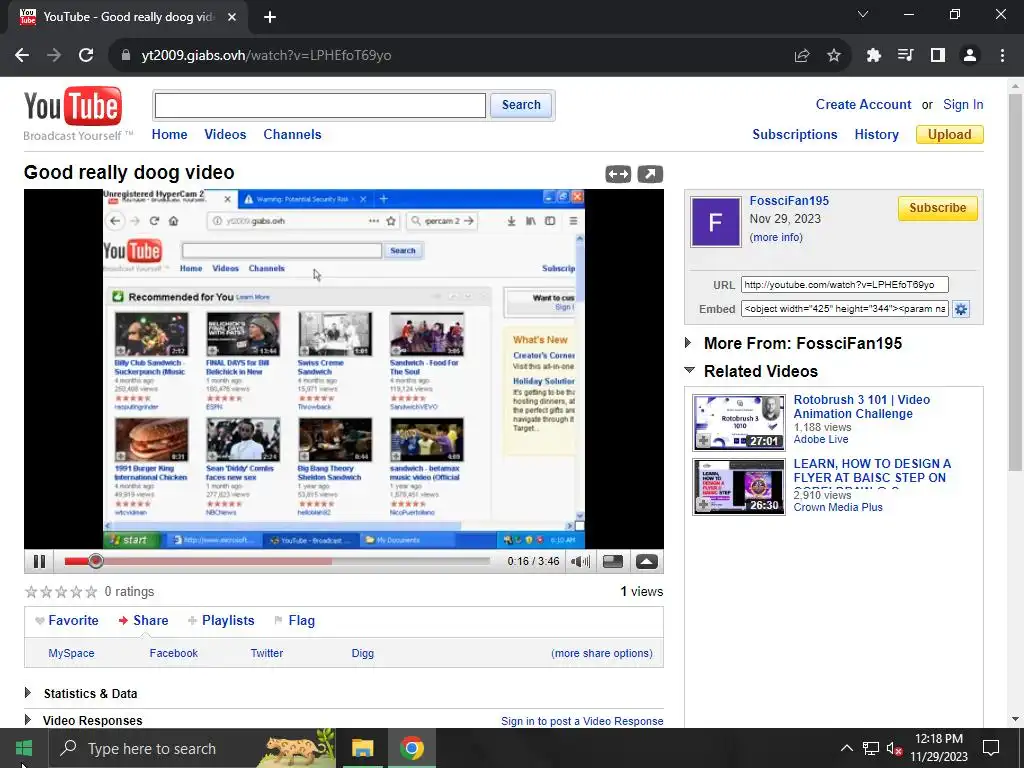The height and width of the screenshot is (768, 1024).
Task: Bookmark this page with star icon
Action: (x=834, y=56)
